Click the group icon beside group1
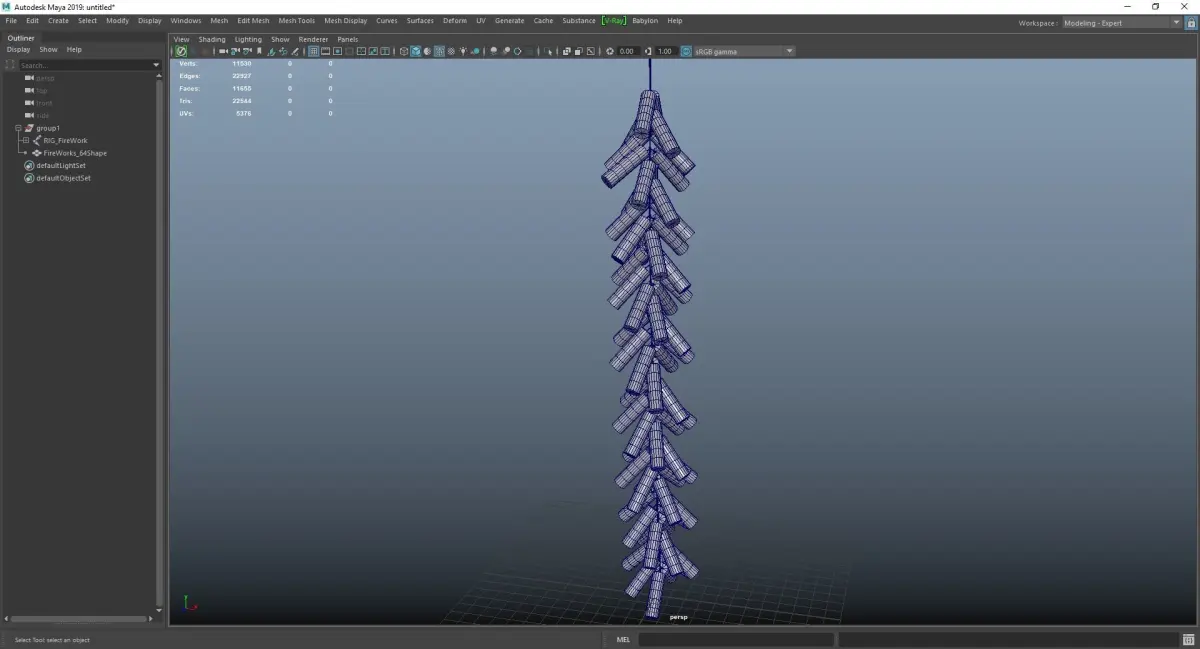The height and width of the screenshot is (649, 1200). point(29,128)
